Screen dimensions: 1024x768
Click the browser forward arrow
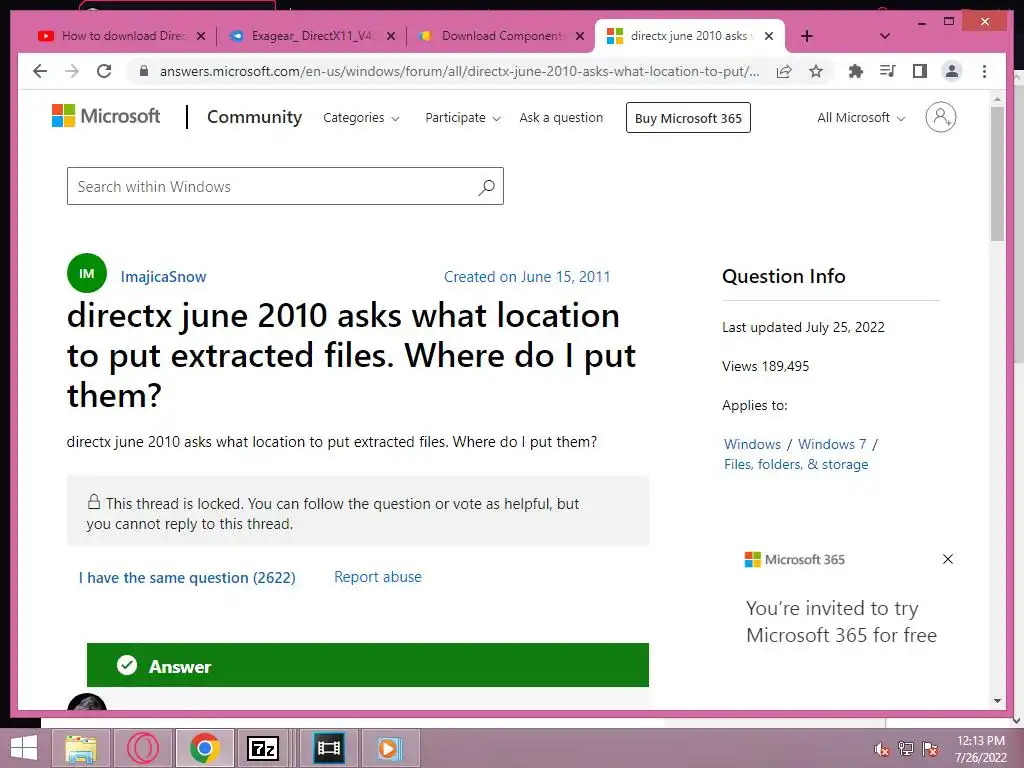pyautogui.click(x=72, y=71)
